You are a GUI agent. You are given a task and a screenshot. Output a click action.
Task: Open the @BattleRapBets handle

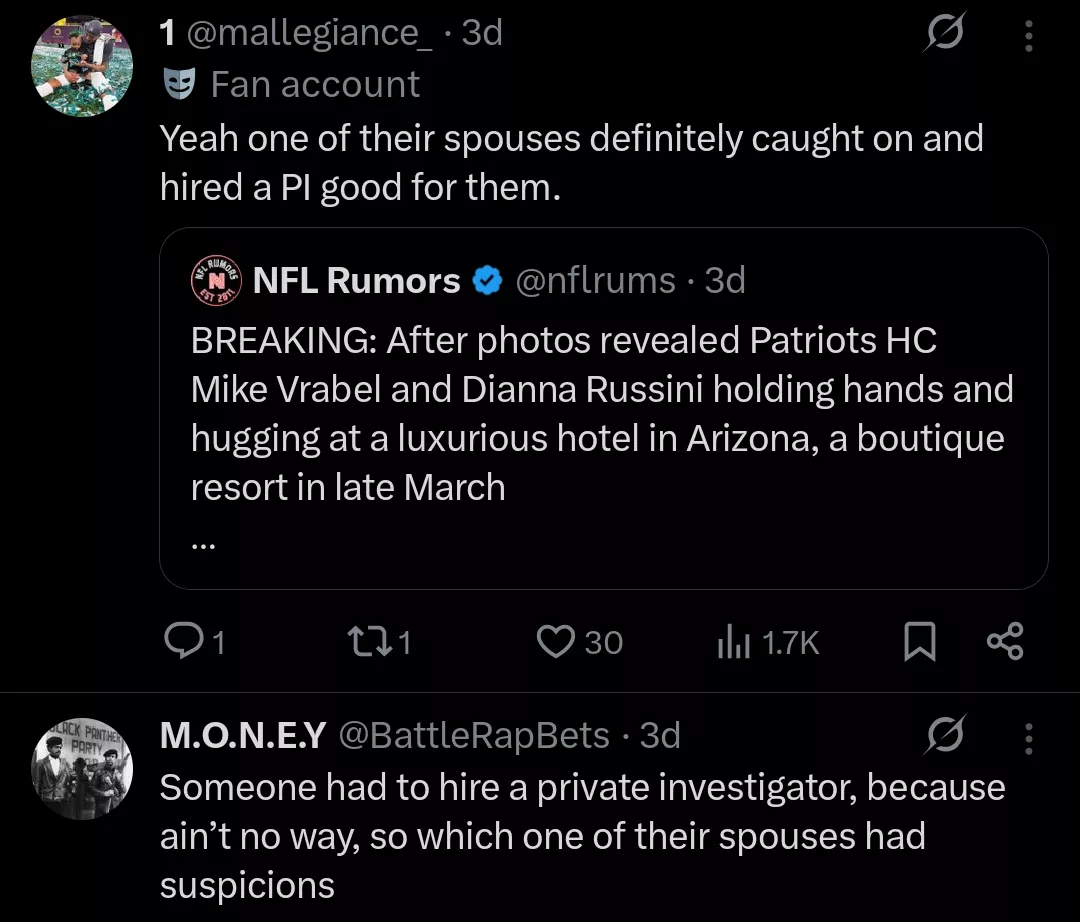tap(474, 736)
